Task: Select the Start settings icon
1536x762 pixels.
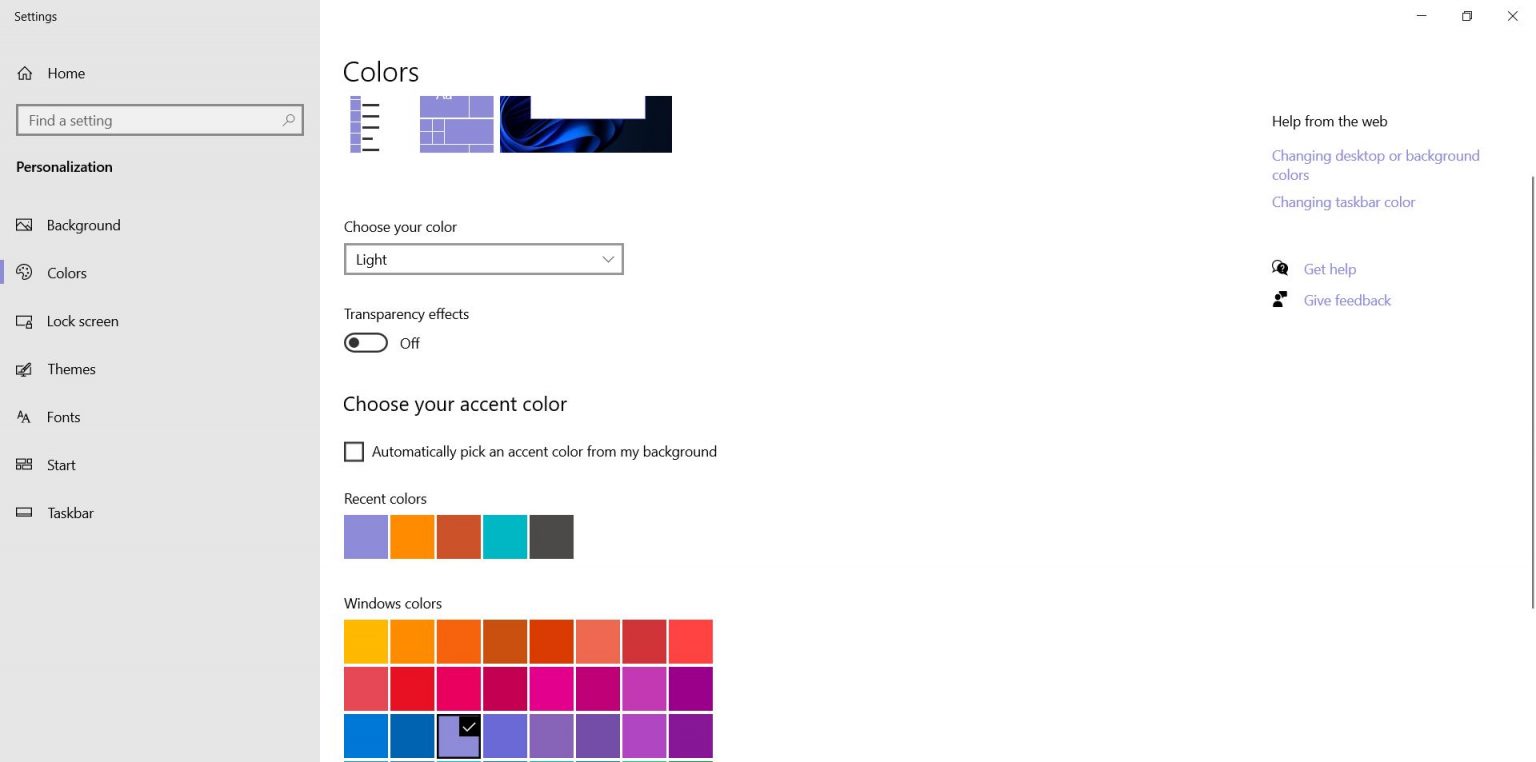Action: (24, 465)
